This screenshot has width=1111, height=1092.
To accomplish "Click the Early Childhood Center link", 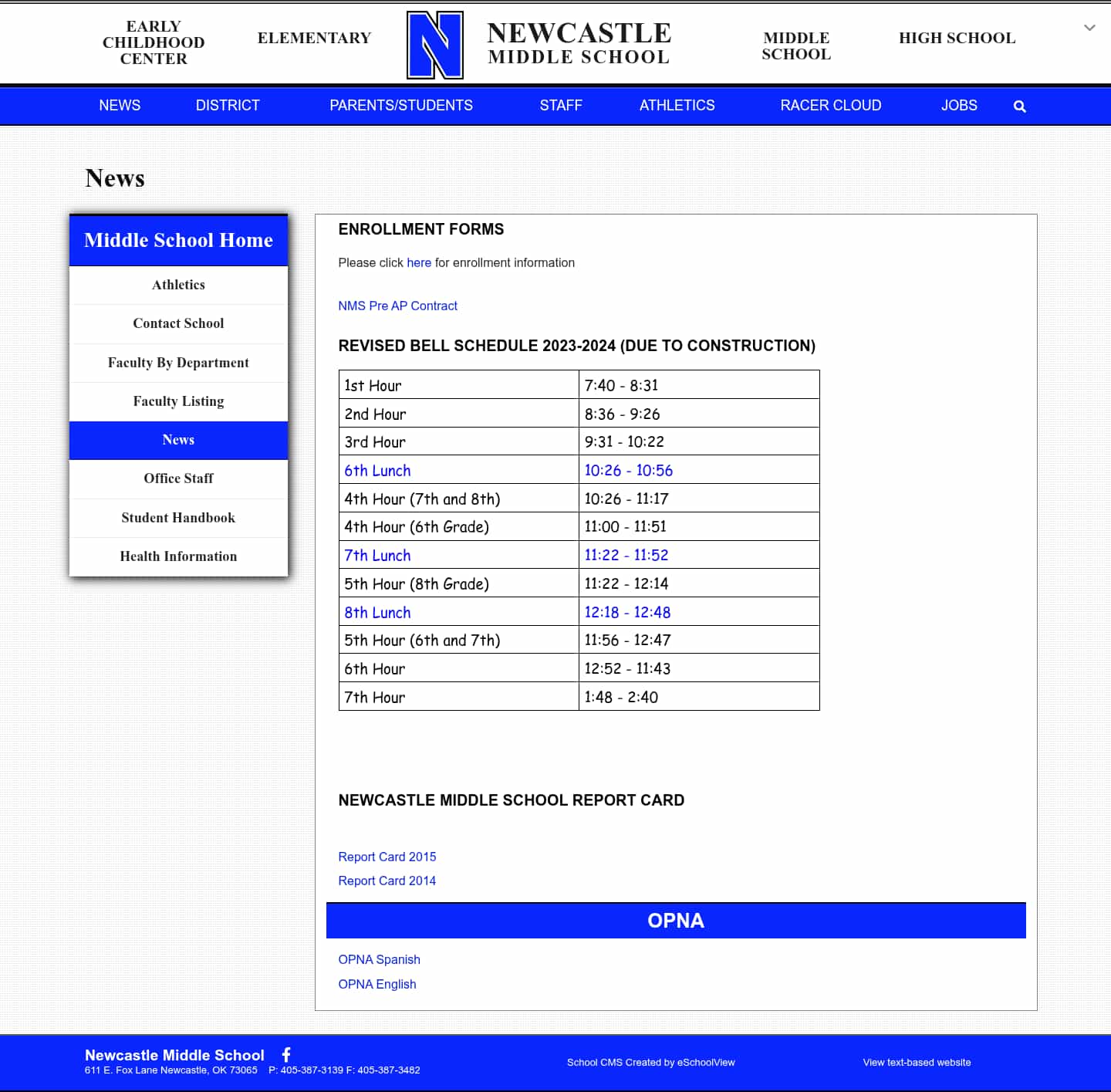I will click(x=154, y=42).
